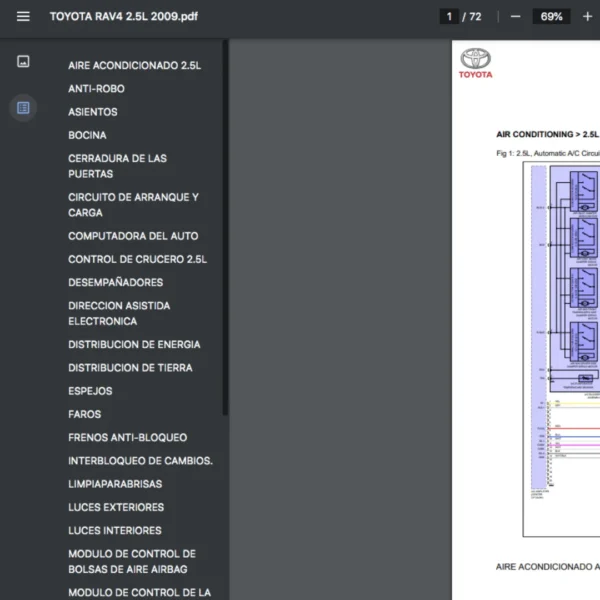The width and height of the screenshot is (600, 600).
Task: Select the document outline view icon
Action: pyautogui.click(x=23, y=108)
